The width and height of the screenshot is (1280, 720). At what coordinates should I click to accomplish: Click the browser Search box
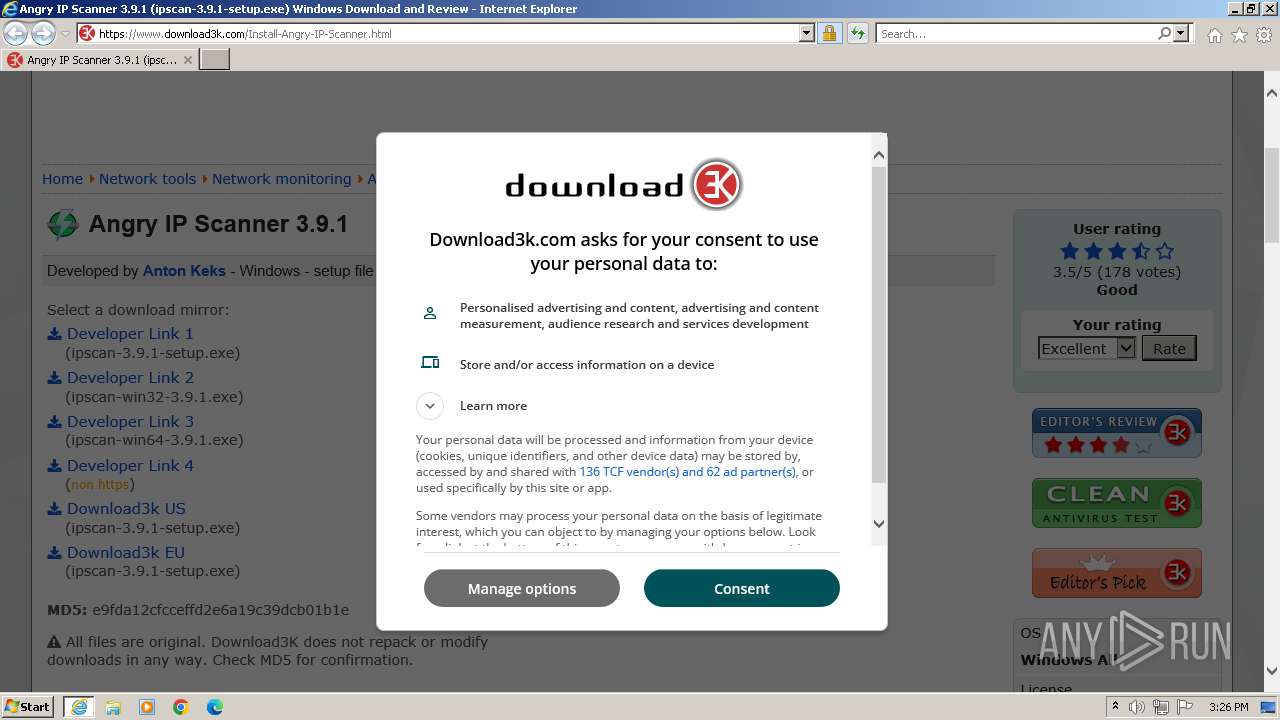pyautogui.click(x=1017, y=33)
